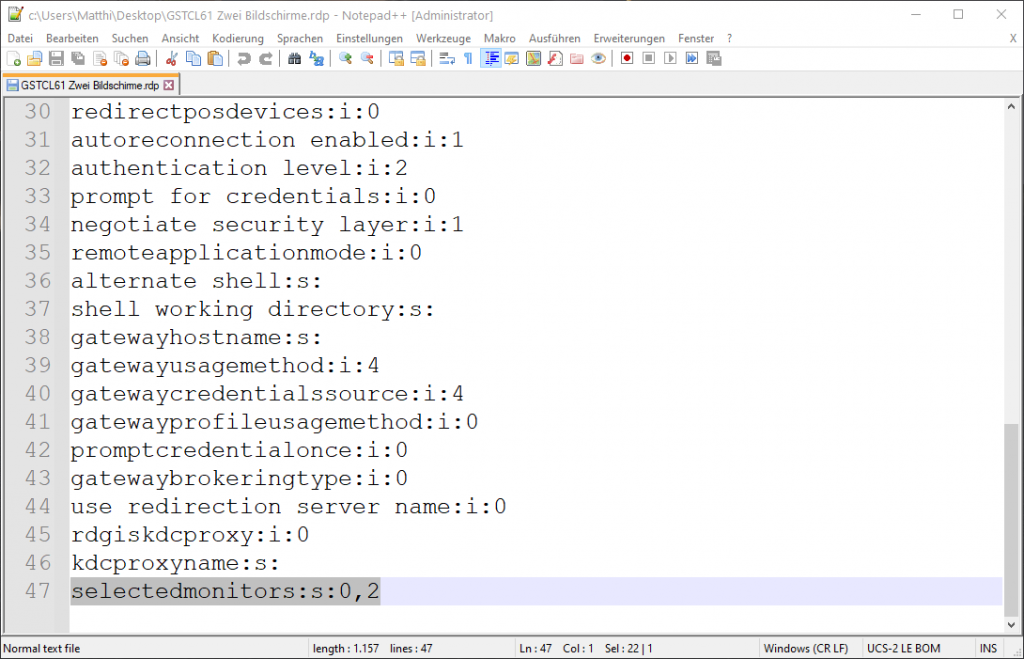Open the Bearbeiten menu
This screenshot has height=659, width=1024.
pyautogui.click(x=72, y=39)
